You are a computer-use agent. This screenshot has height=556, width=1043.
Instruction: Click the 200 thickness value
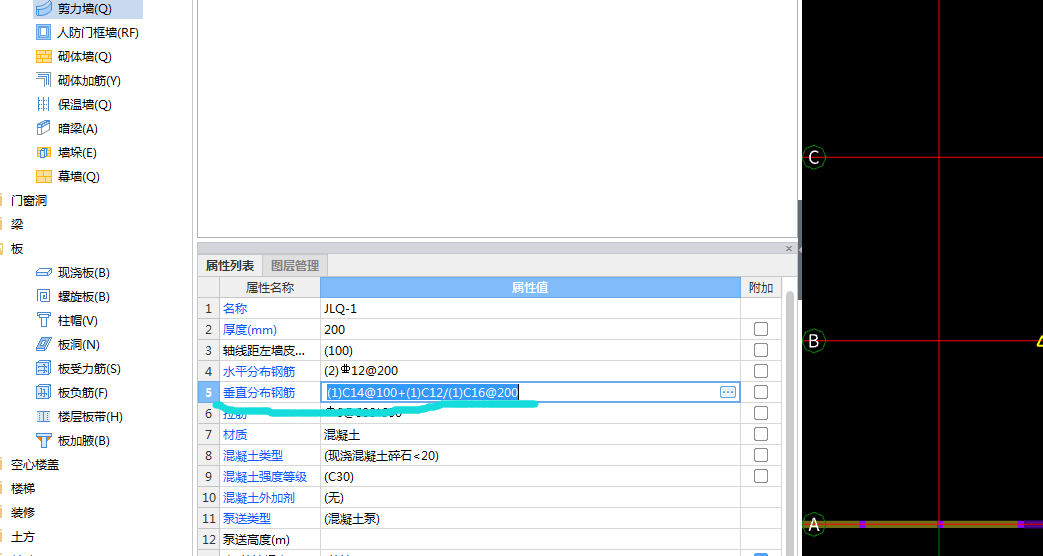[x=335, y=329]
